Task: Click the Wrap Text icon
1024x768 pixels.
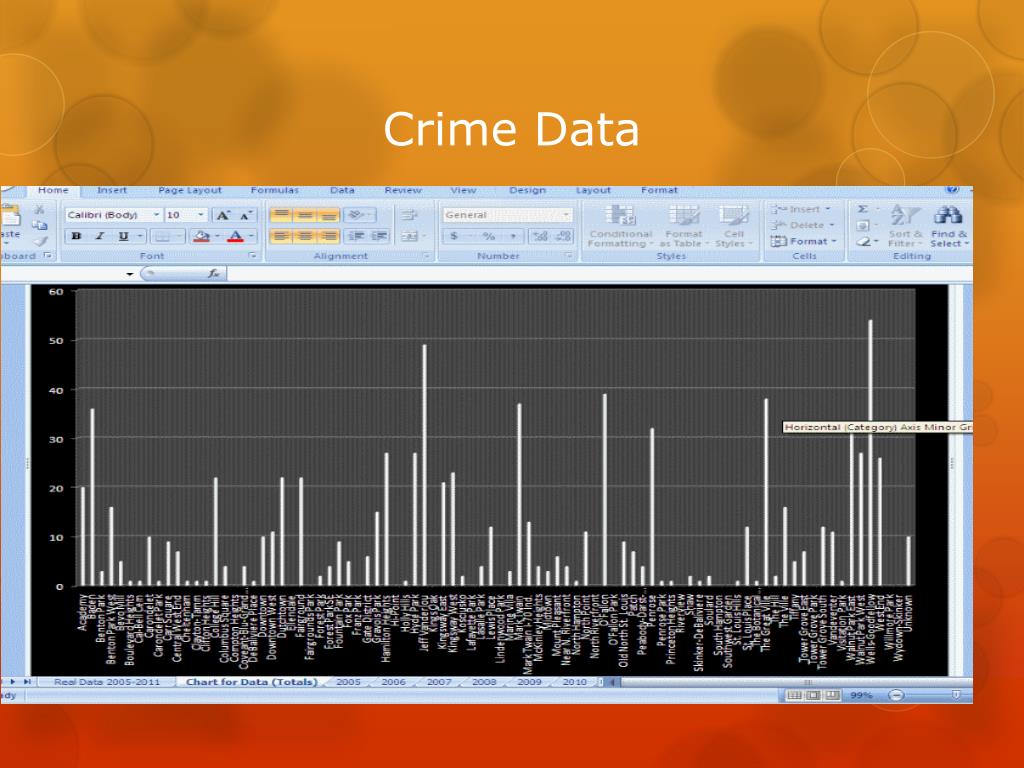Action: click(x=409, y=215)
